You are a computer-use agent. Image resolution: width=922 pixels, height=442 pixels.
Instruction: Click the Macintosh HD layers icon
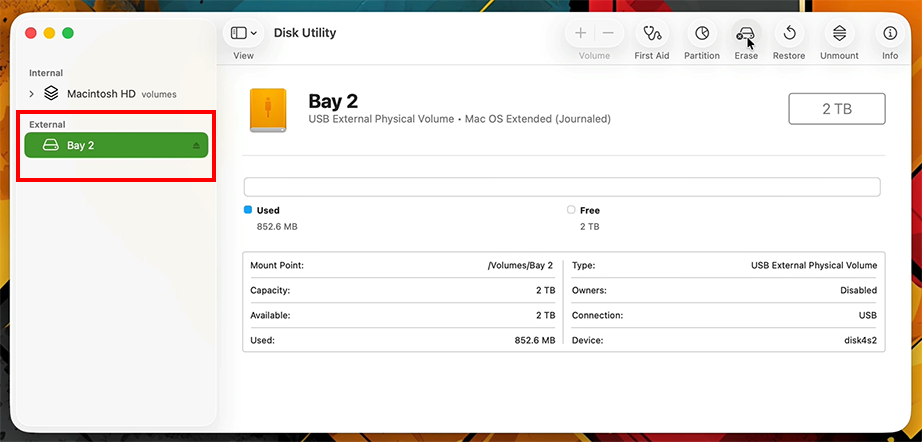(x=52, y=93)
